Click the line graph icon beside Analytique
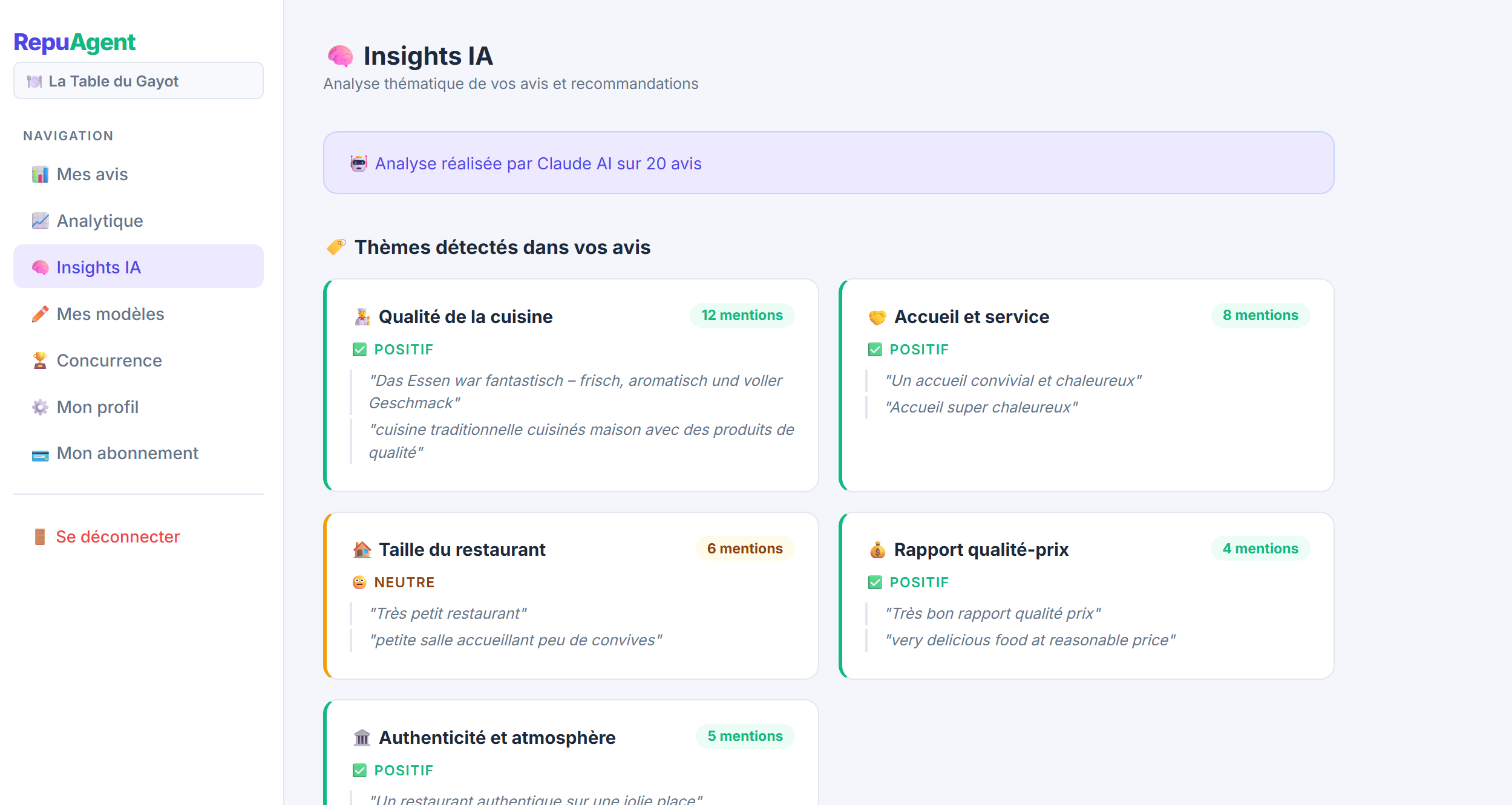This screenshot has height=805, width=1512. (x=40, y=221)
